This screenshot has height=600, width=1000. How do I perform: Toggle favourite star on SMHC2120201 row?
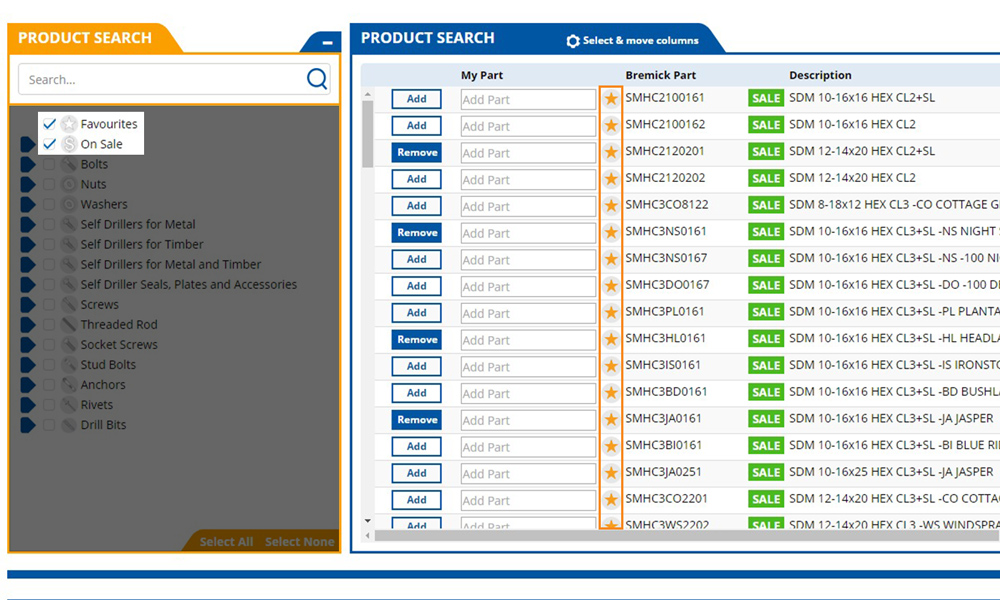(611, 153)
